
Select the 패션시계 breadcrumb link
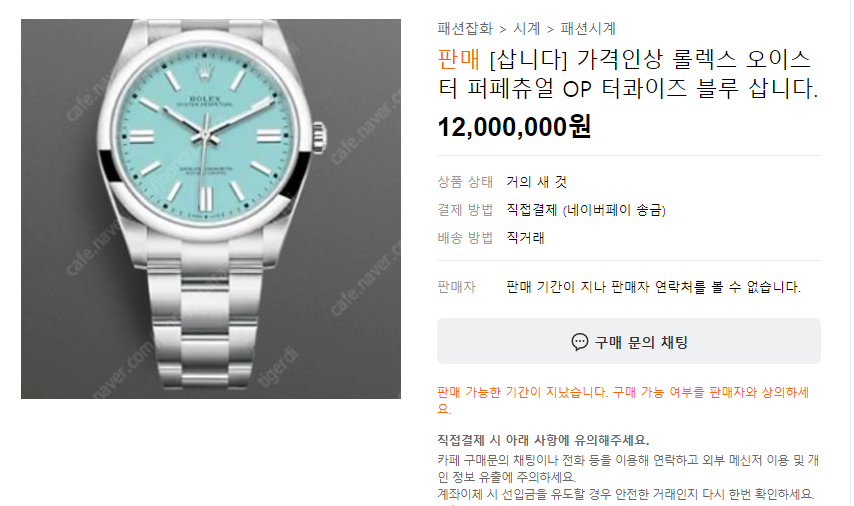pyautogui.click(x=588, y=28)
